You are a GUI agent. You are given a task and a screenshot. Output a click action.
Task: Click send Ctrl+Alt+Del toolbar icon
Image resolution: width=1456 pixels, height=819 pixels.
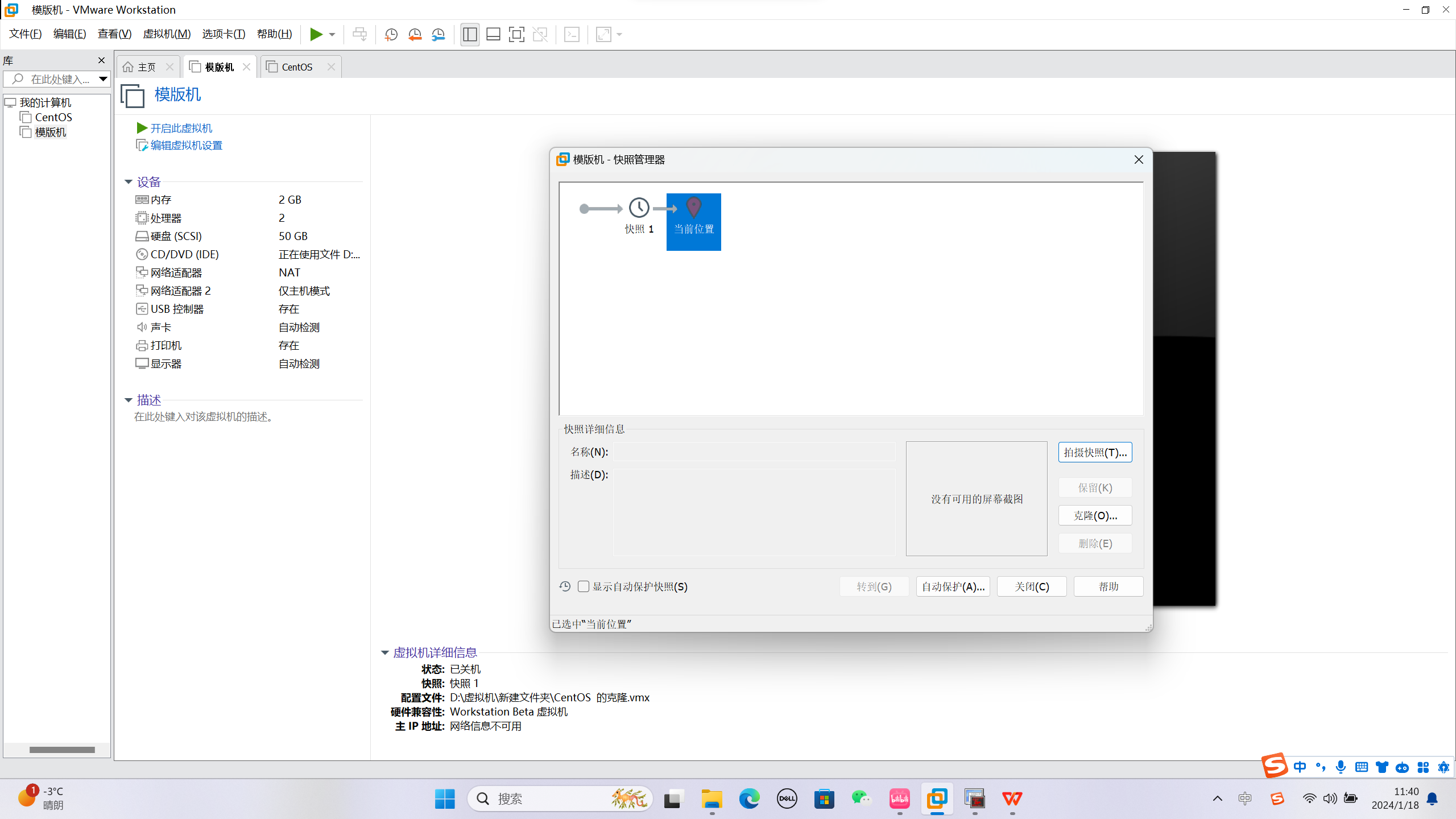click(359, 35)
